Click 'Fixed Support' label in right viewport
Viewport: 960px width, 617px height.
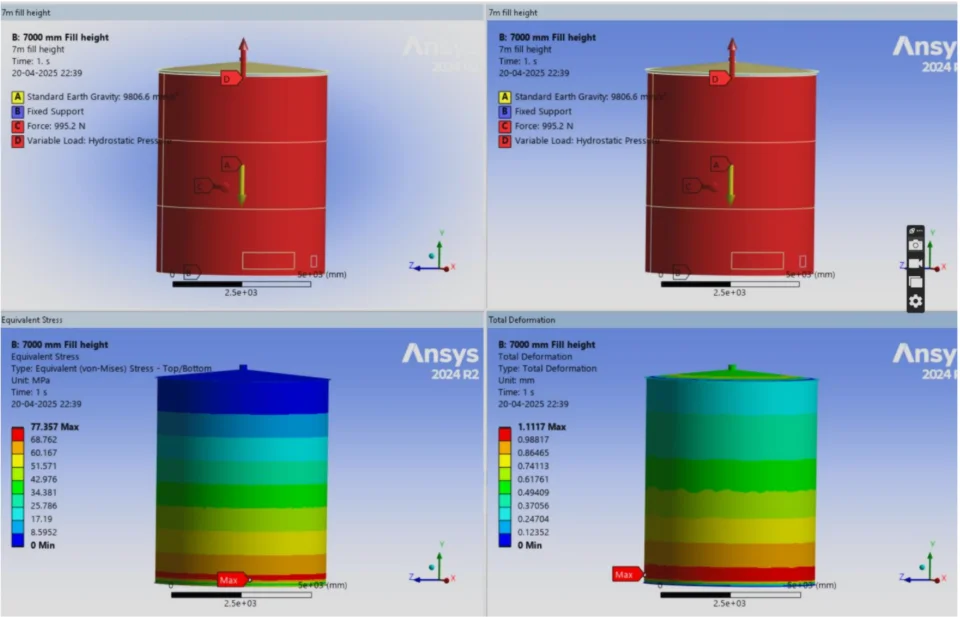point(542,111)
